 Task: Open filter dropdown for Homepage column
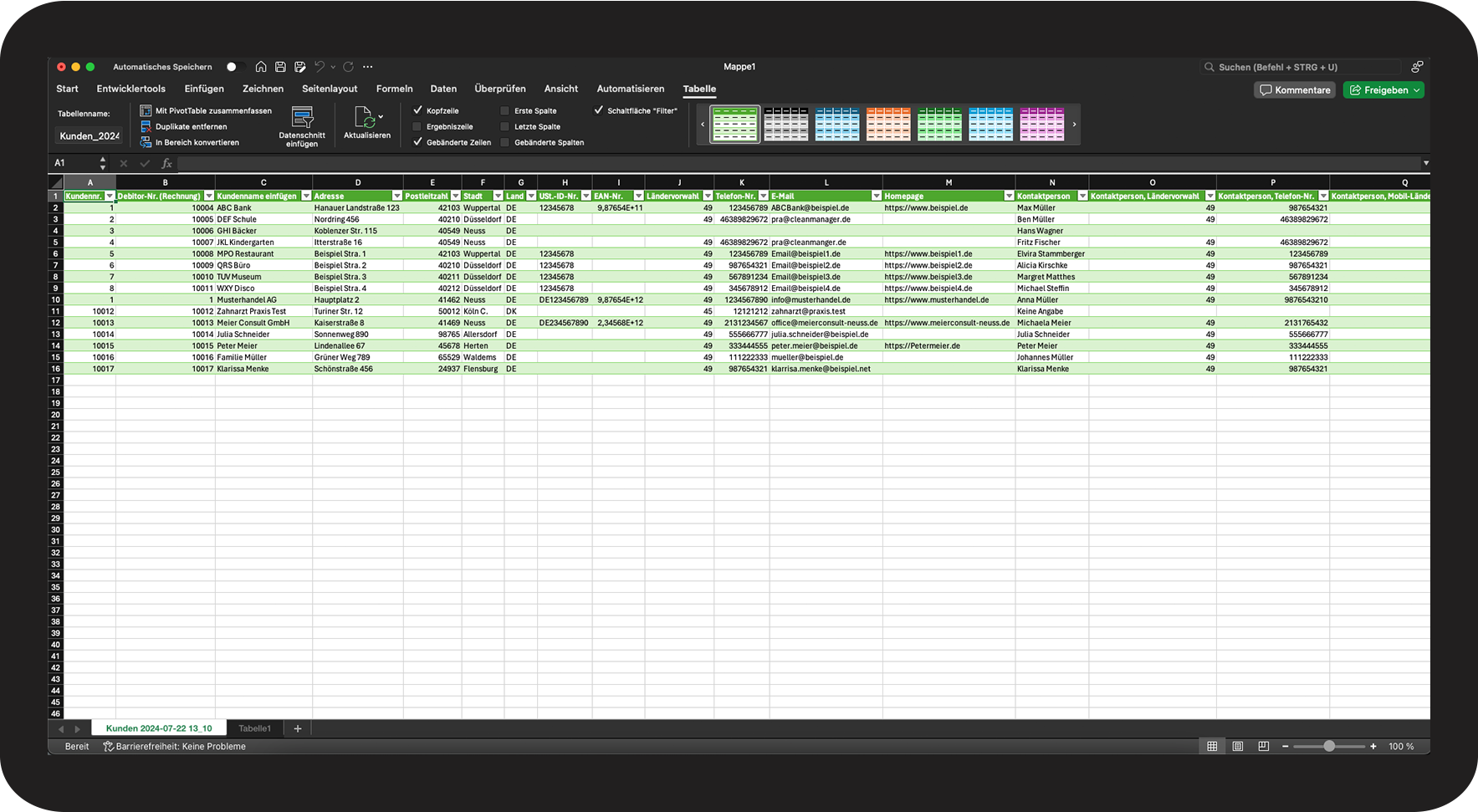pos(1009,196)
